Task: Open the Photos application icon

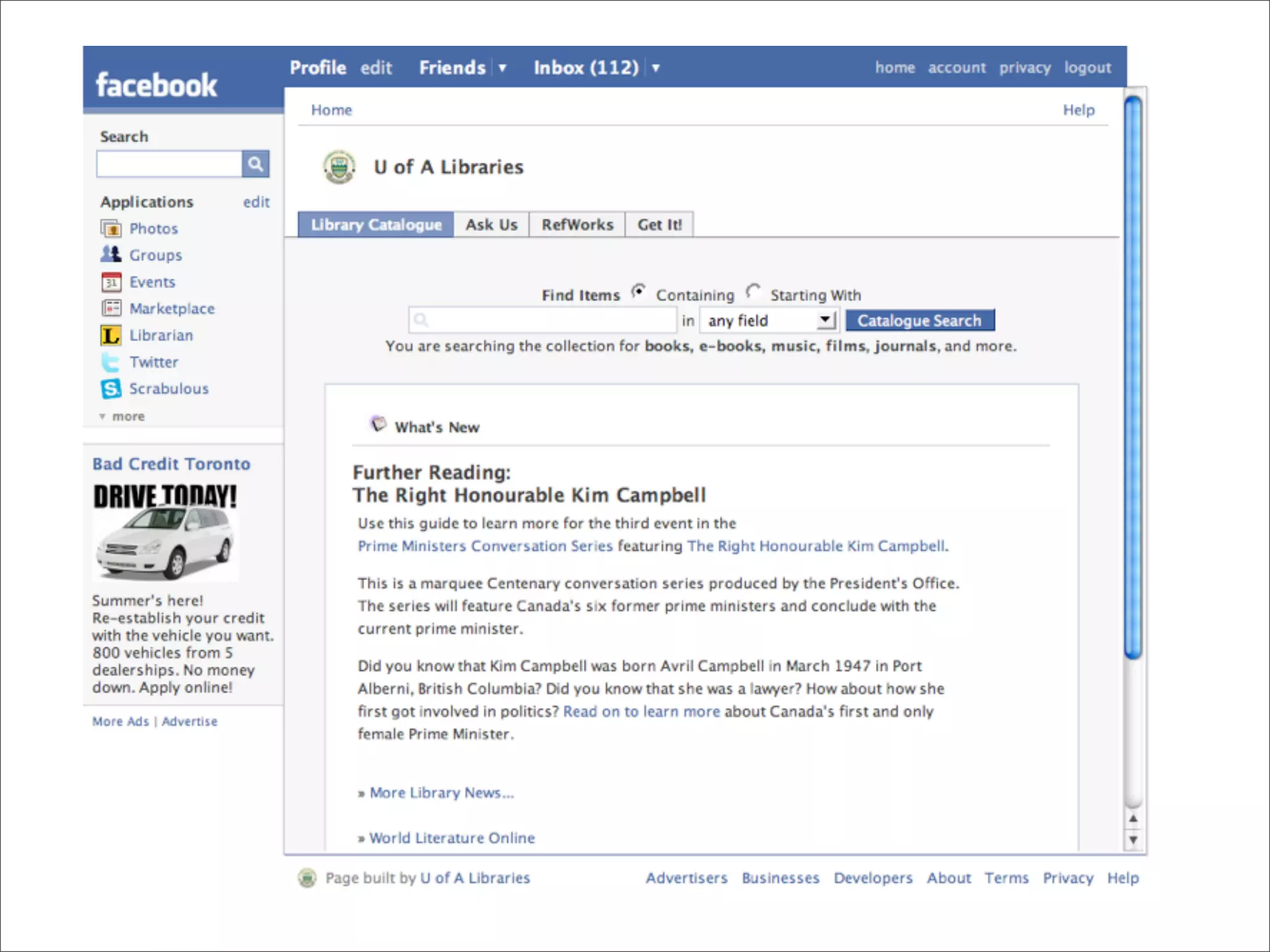Action: point(111,229)
